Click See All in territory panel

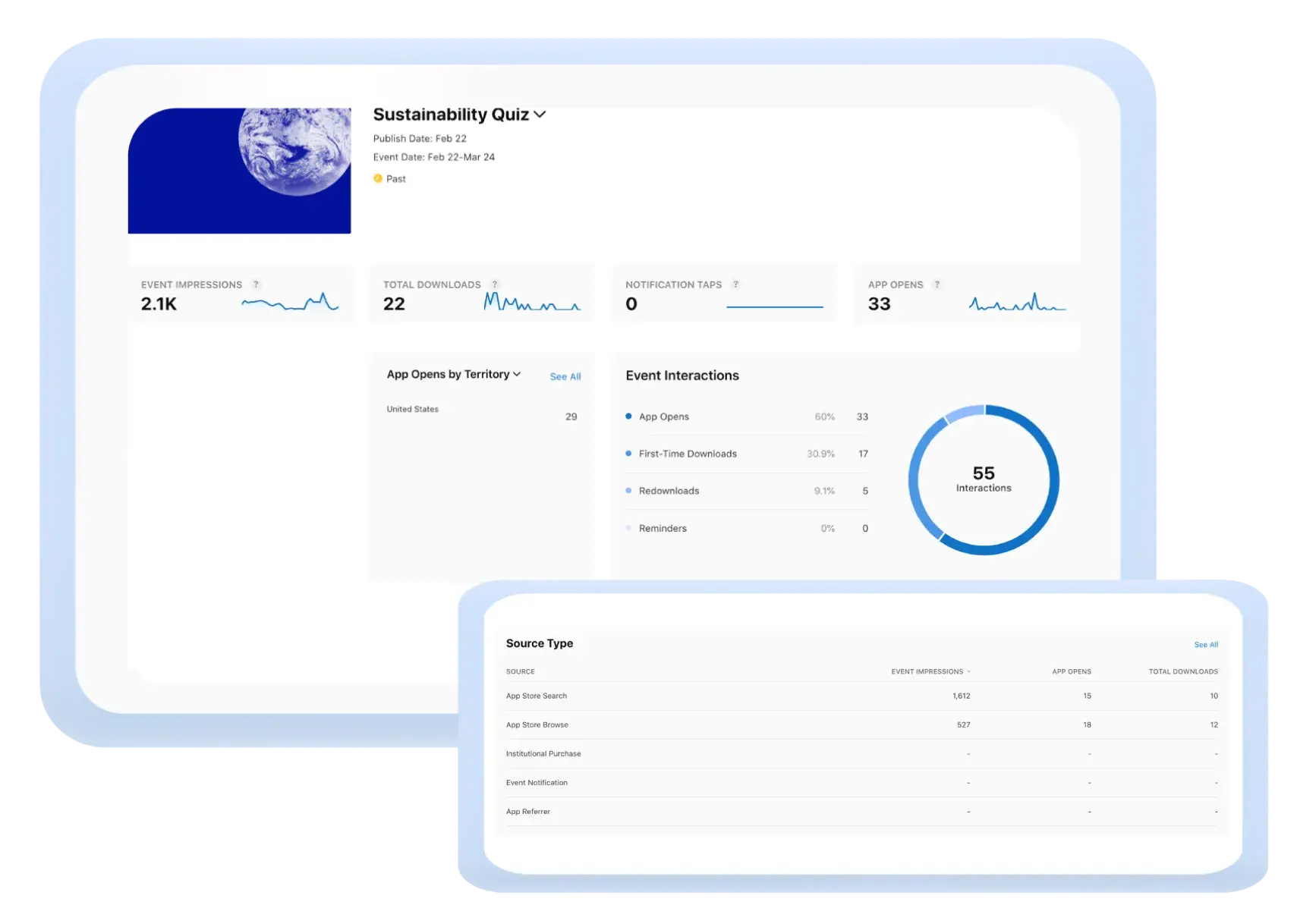(x=565, y=376)
